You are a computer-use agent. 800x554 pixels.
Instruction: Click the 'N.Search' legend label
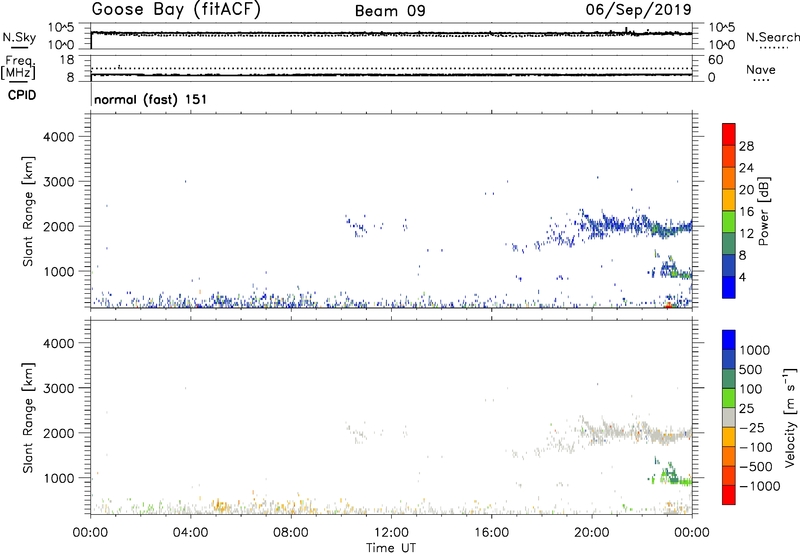click(772, 37)
